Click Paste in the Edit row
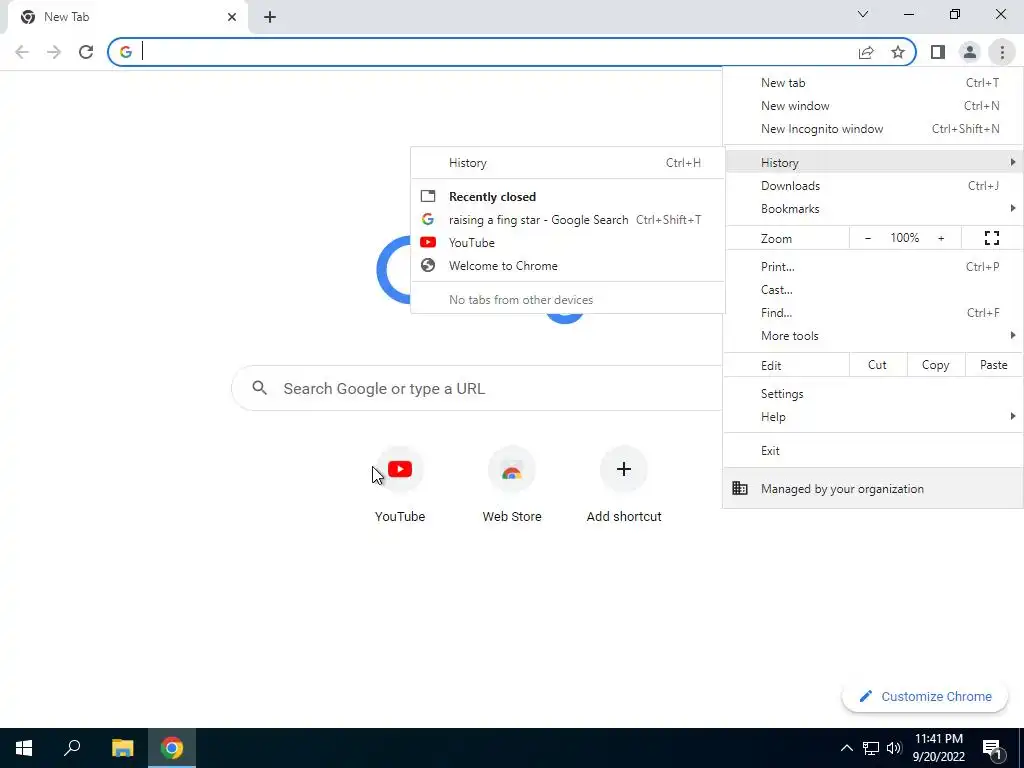 pyautogui.click(x=993, y=365)
